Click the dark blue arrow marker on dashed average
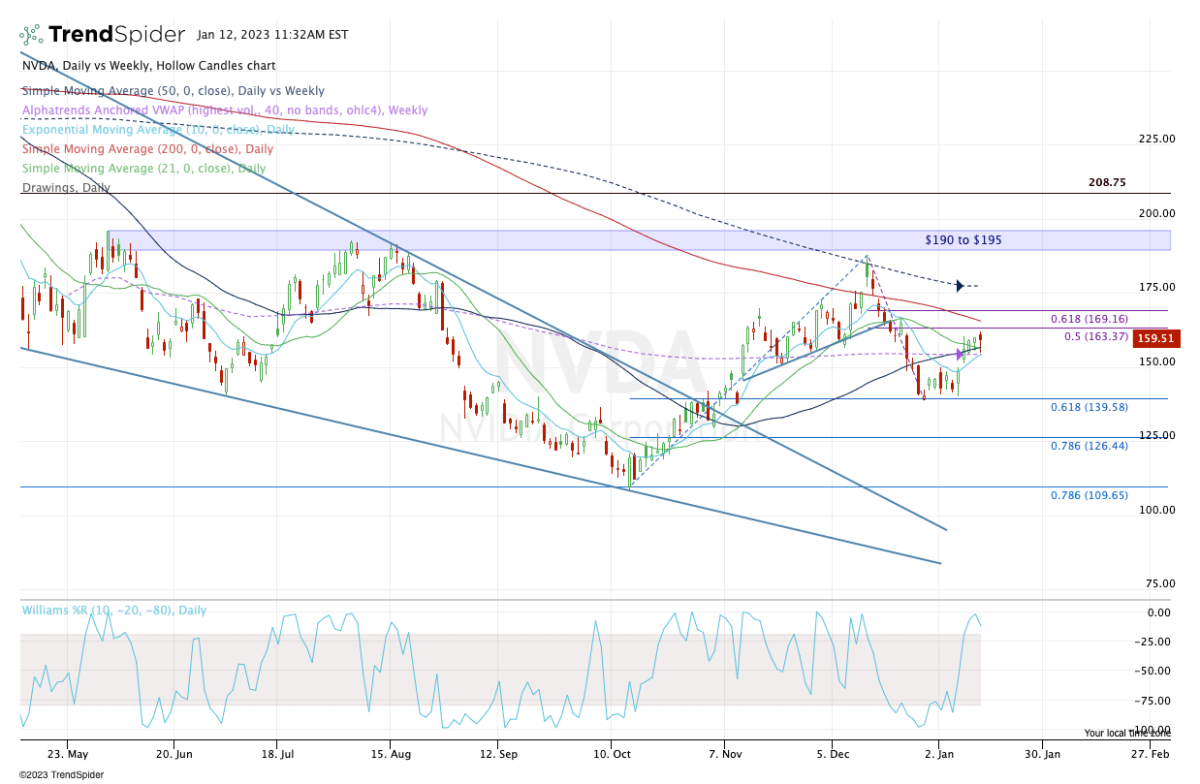The height and width of the screenshot is (784, 1200). click(959, 286)
